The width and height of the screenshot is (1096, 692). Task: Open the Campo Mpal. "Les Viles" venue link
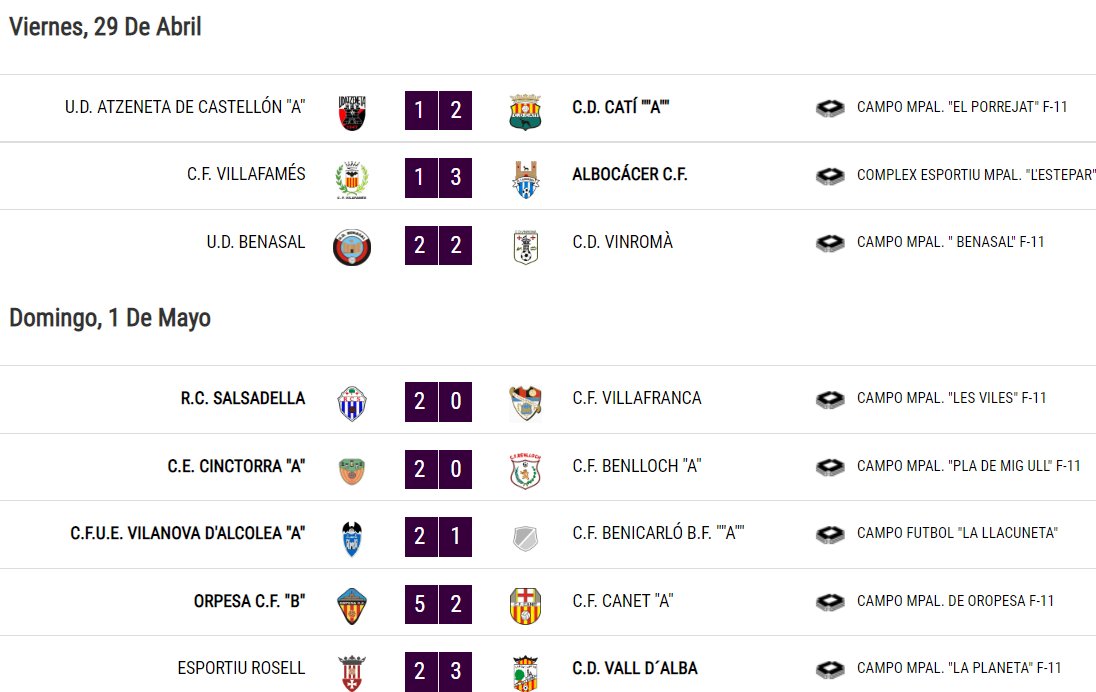[x=951, y=398]
